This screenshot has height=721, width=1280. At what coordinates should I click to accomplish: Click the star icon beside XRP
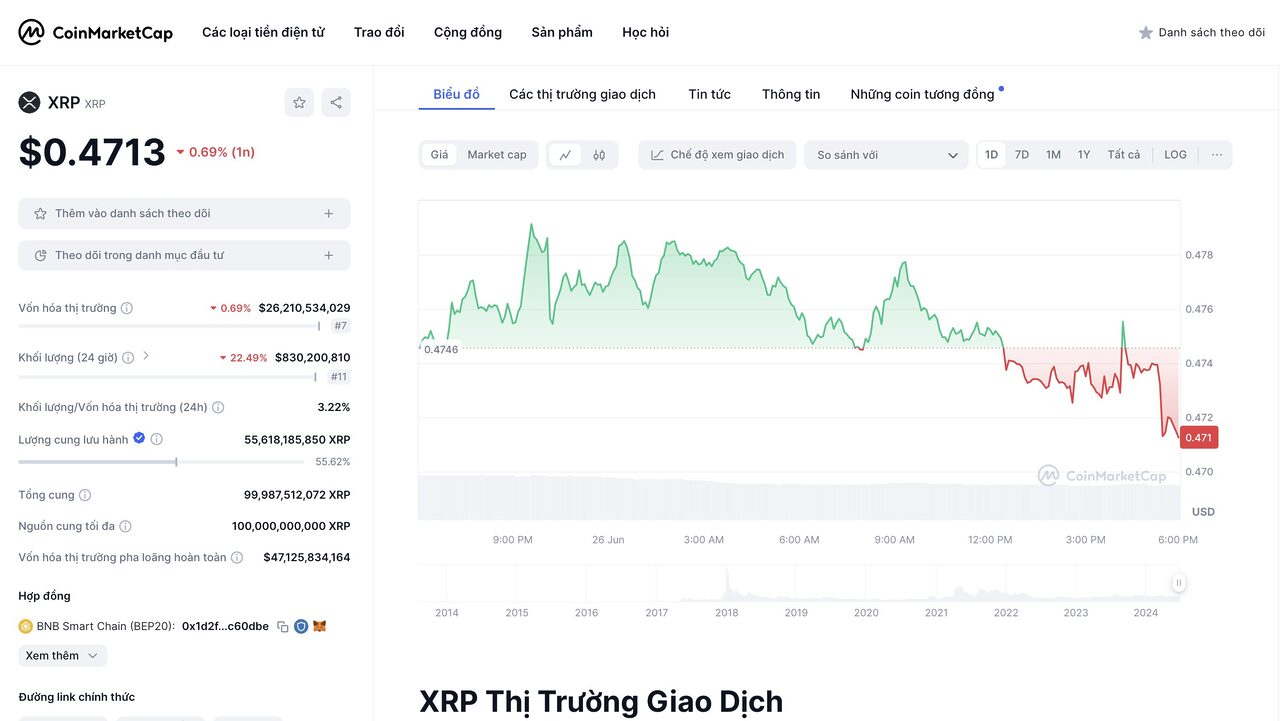(299, 102)
